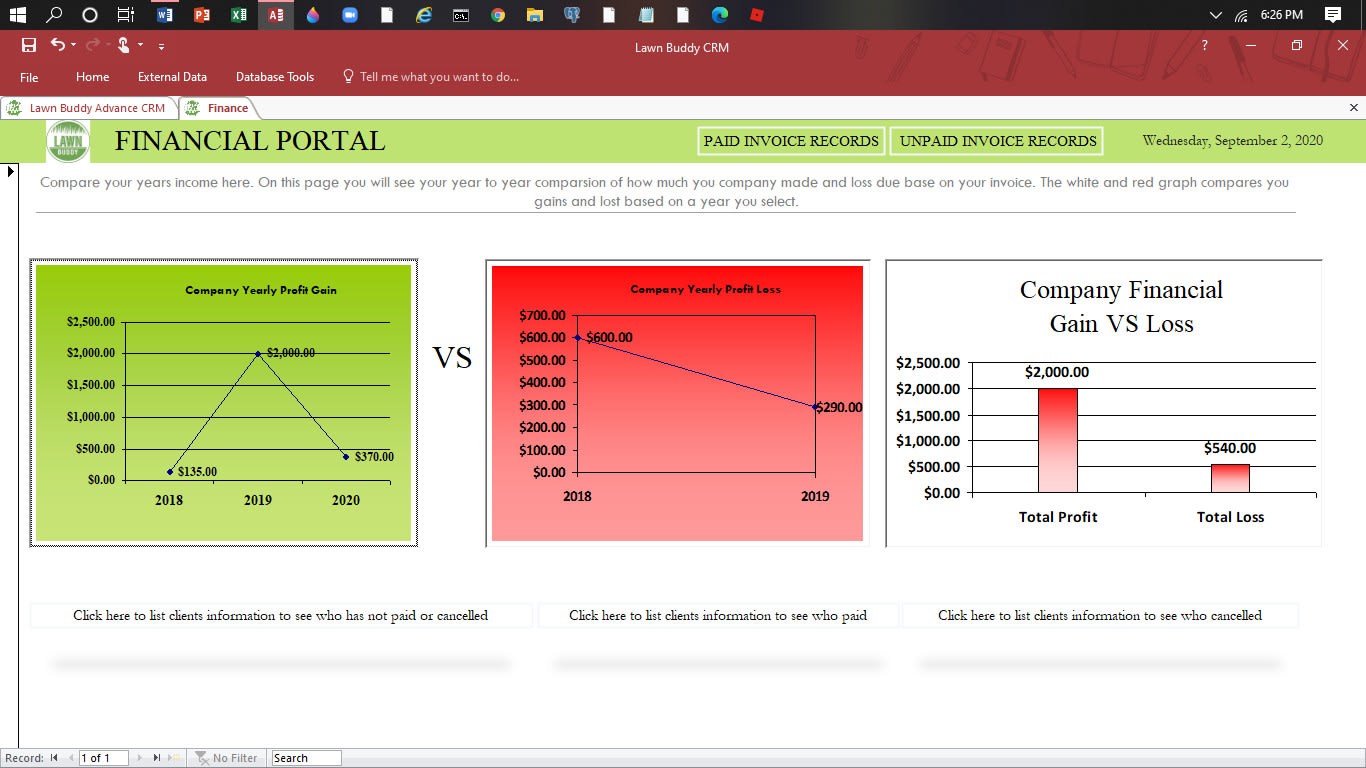Image resolution: width=1366 pixels, height=768 pixels.
Task: Open Windows Start menu
Action: pos(17,15)
